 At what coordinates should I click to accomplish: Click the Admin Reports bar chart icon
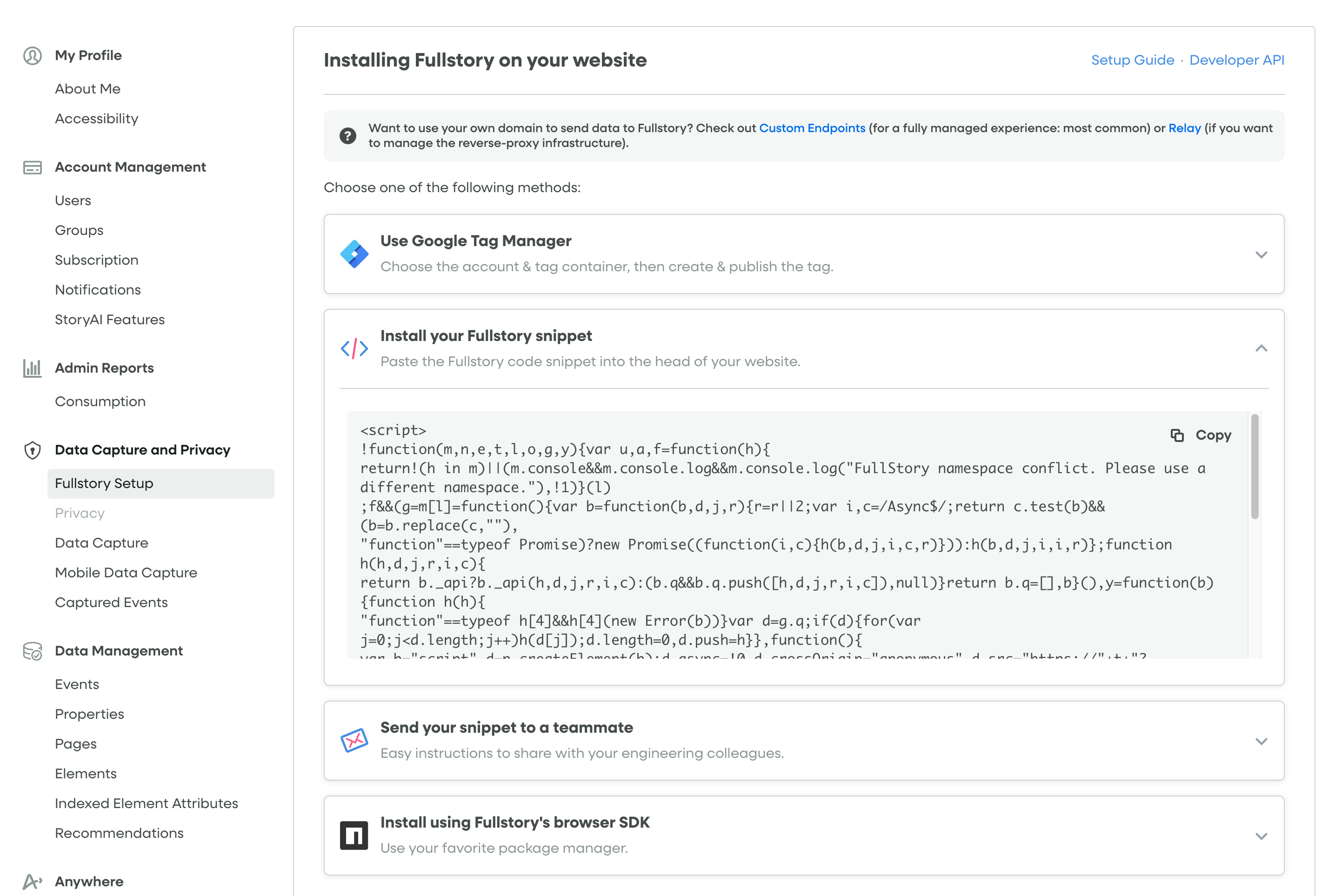[33, 368]
